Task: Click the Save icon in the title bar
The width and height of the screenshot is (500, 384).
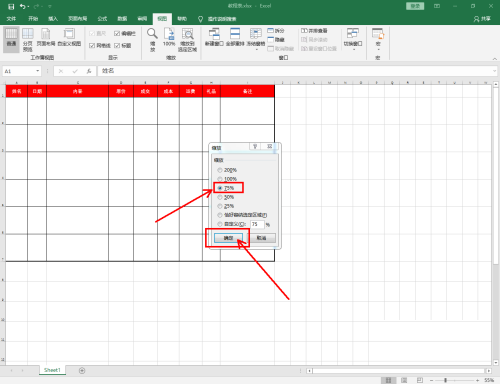Action: tap(11, 6)
